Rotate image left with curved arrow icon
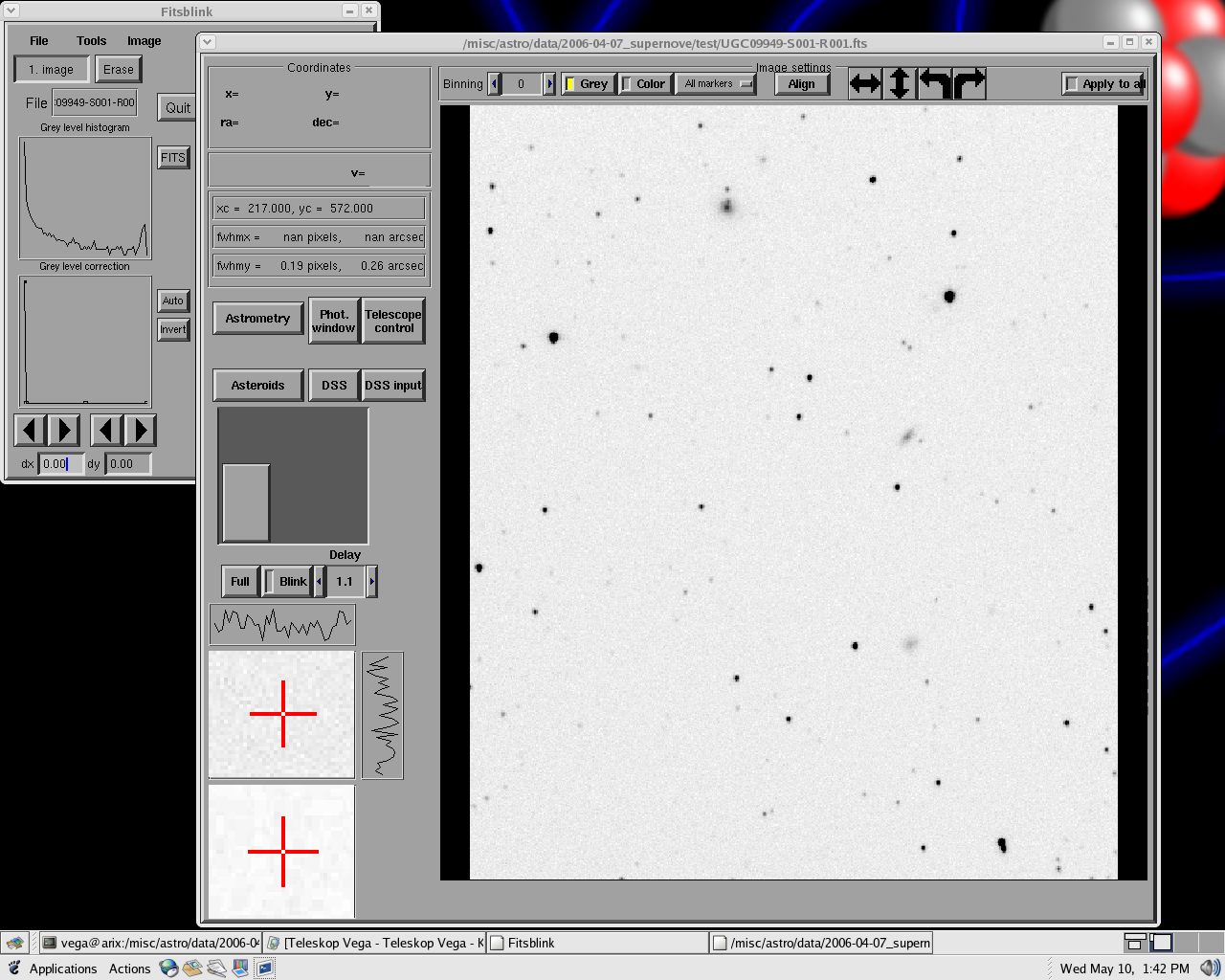The height and width of the screenshot is (980, 1225). pyautogui.click(x=934, y=83)
